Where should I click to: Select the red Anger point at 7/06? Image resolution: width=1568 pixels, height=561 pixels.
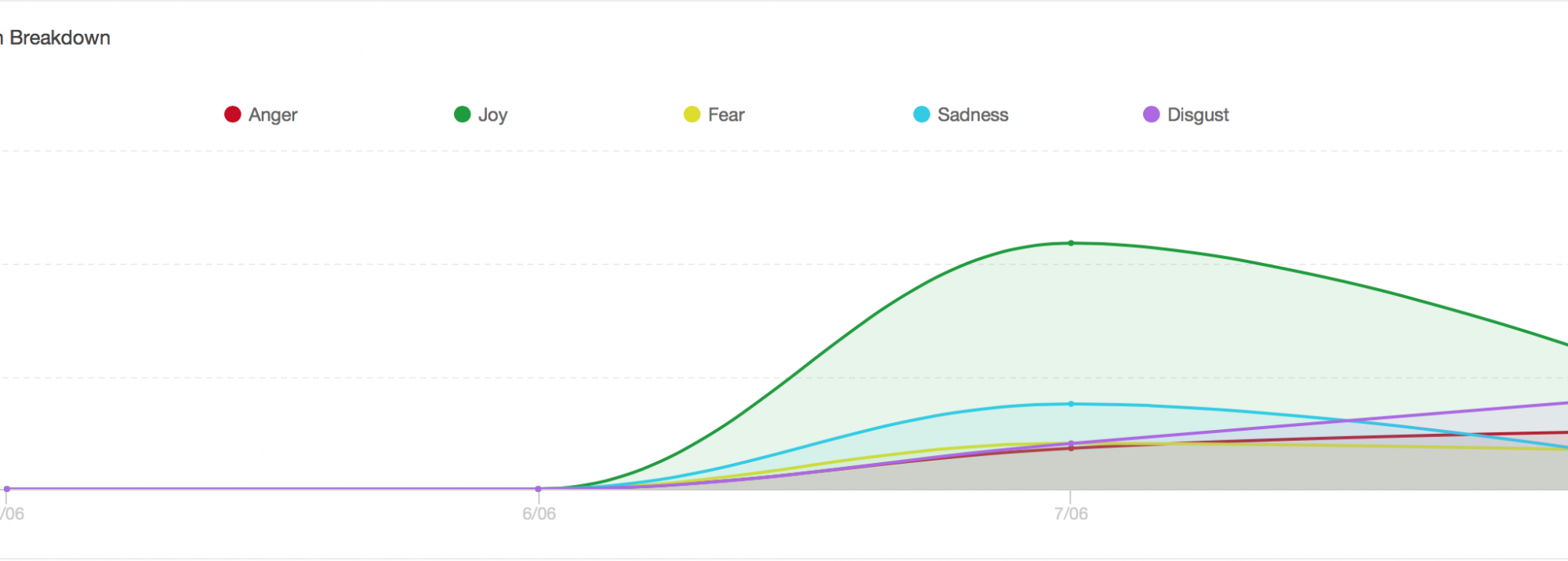click(x=1071, y=449)
